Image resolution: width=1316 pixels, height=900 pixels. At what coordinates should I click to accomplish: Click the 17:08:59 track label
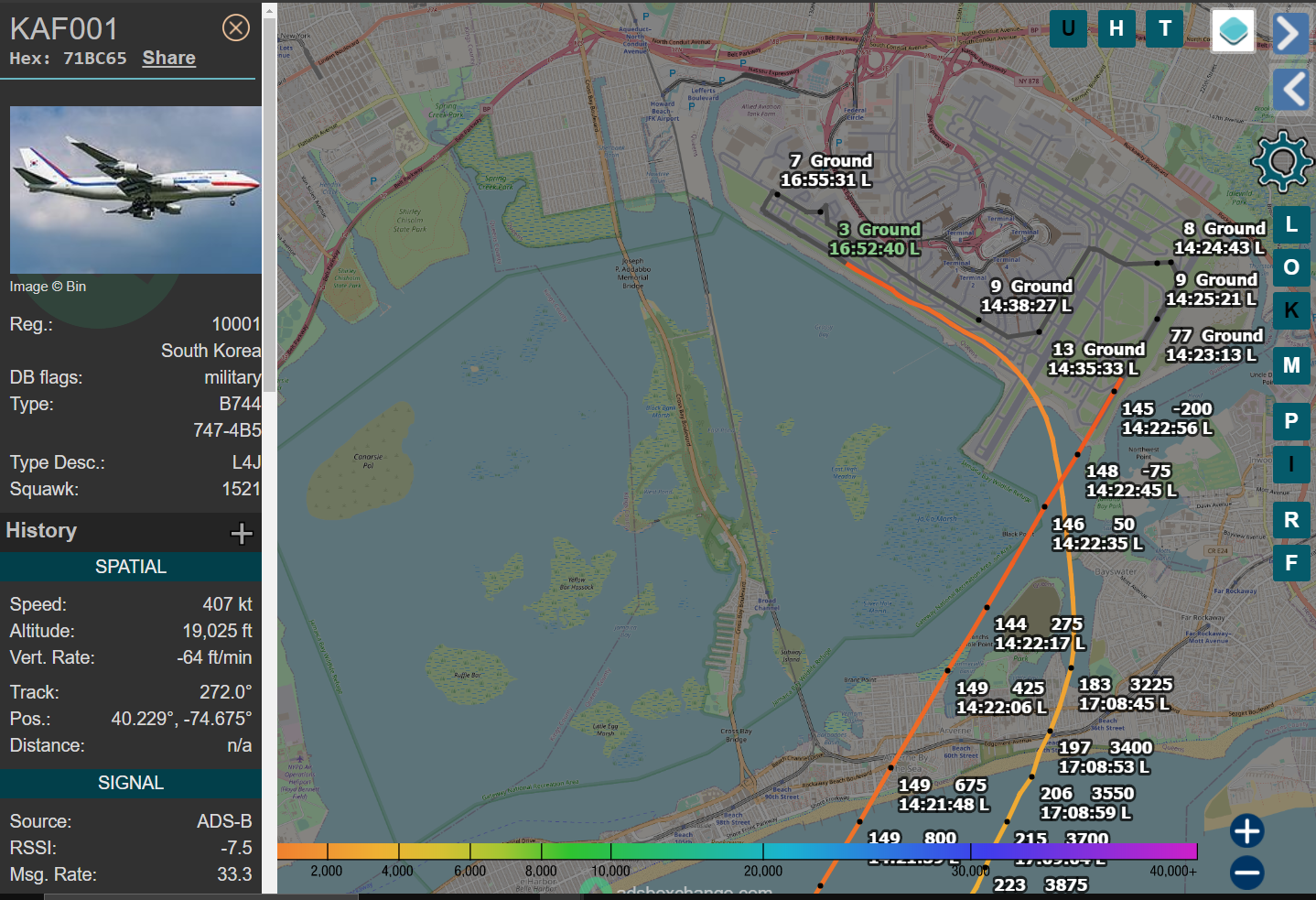pos(1086,803)
